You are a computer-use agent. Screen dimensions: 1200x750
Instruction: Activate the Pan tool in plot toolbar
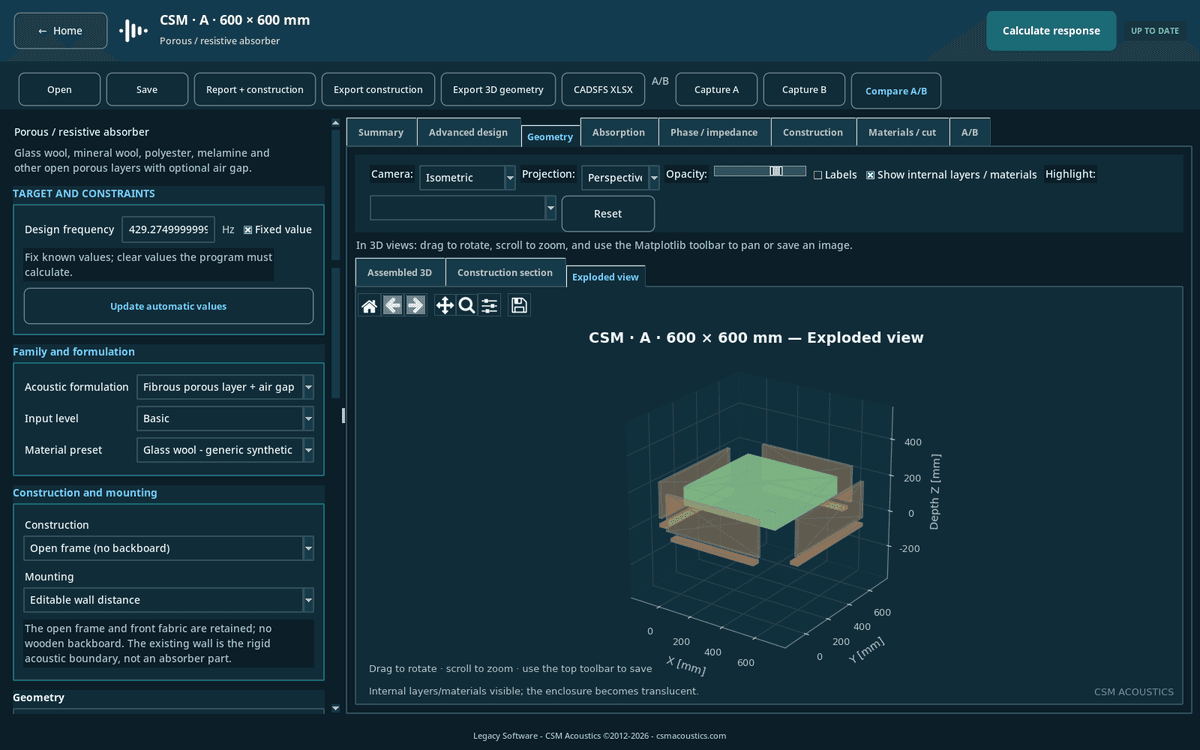pos(445,306)
